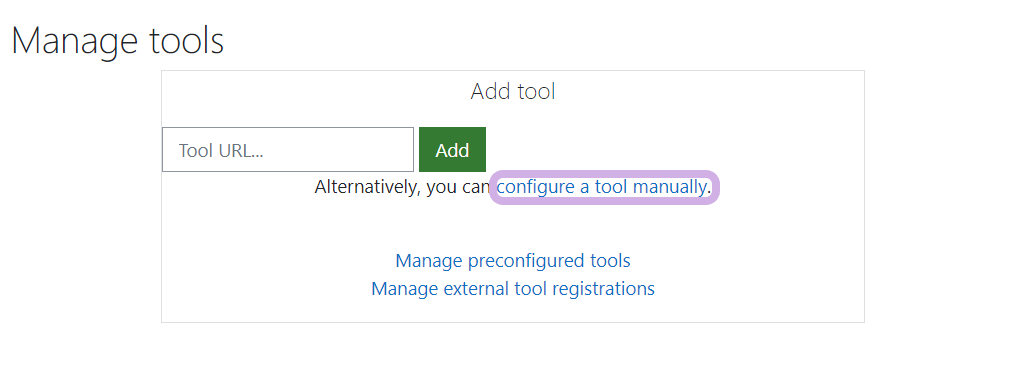Go to the preconfigured tools management page
The image size is (1027, 385).
[513, 261]
